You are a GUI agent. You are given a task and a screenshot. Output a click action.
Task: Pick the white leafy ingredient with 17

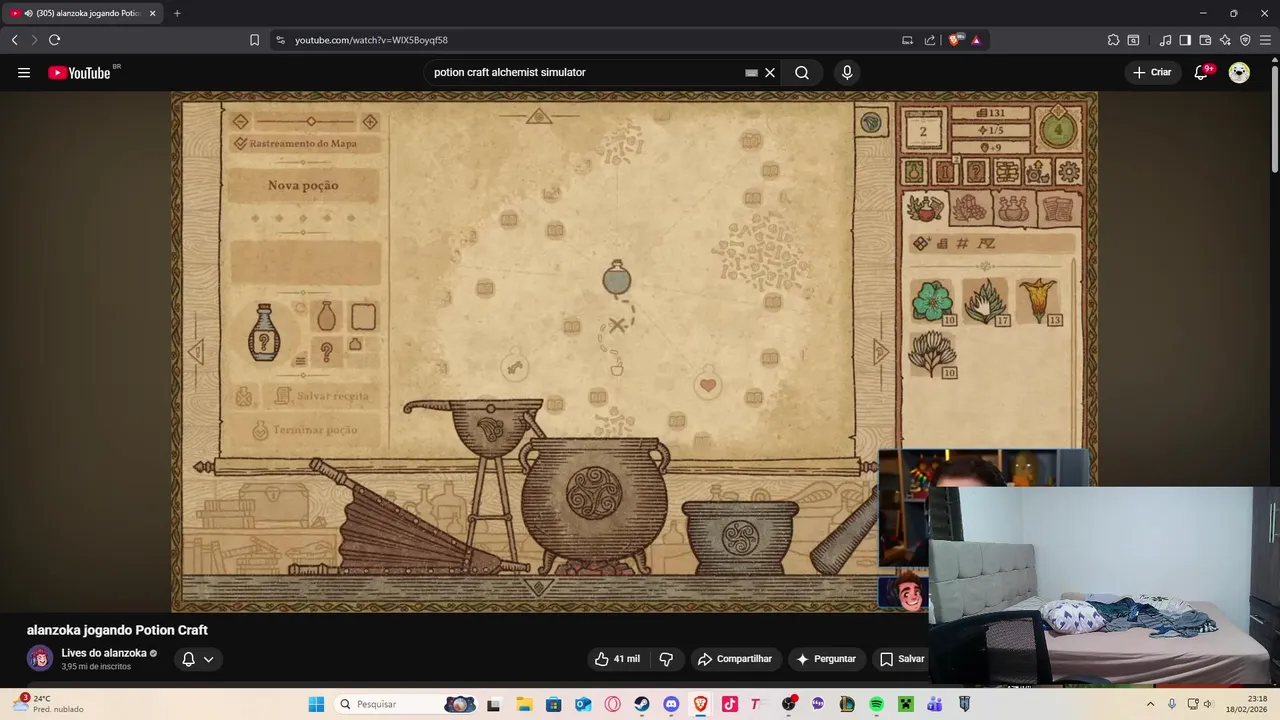point(986,301)
